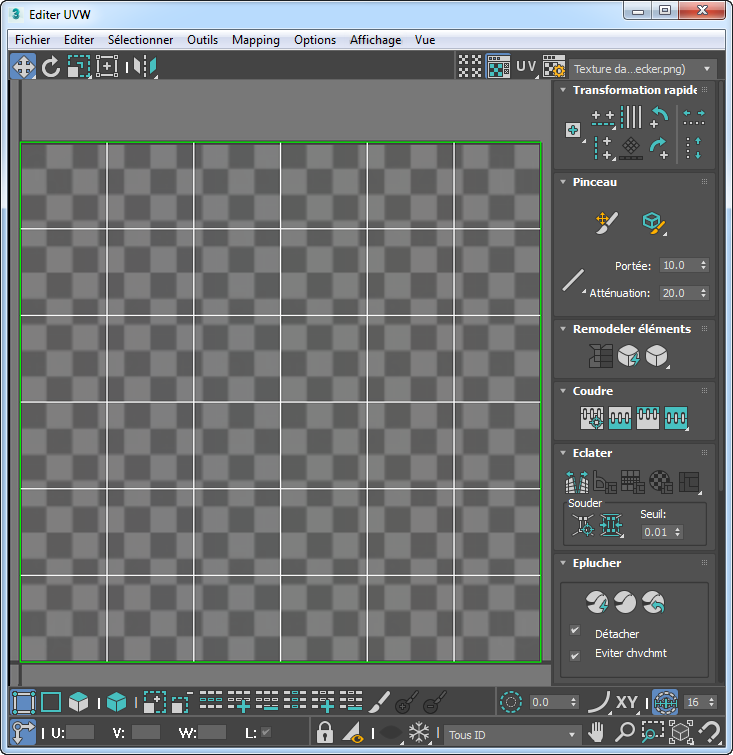Viewport: 733px width, 755px height.
Task: Click space horizontally icon
Action: pos(694,117)
